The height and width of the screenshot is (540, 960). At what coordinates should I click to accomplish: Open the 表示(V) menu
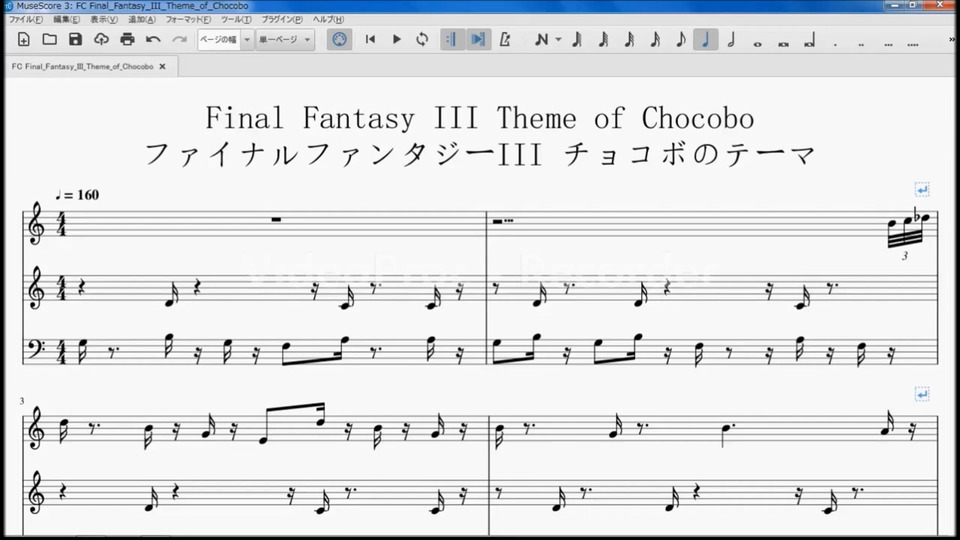point(103,20)
